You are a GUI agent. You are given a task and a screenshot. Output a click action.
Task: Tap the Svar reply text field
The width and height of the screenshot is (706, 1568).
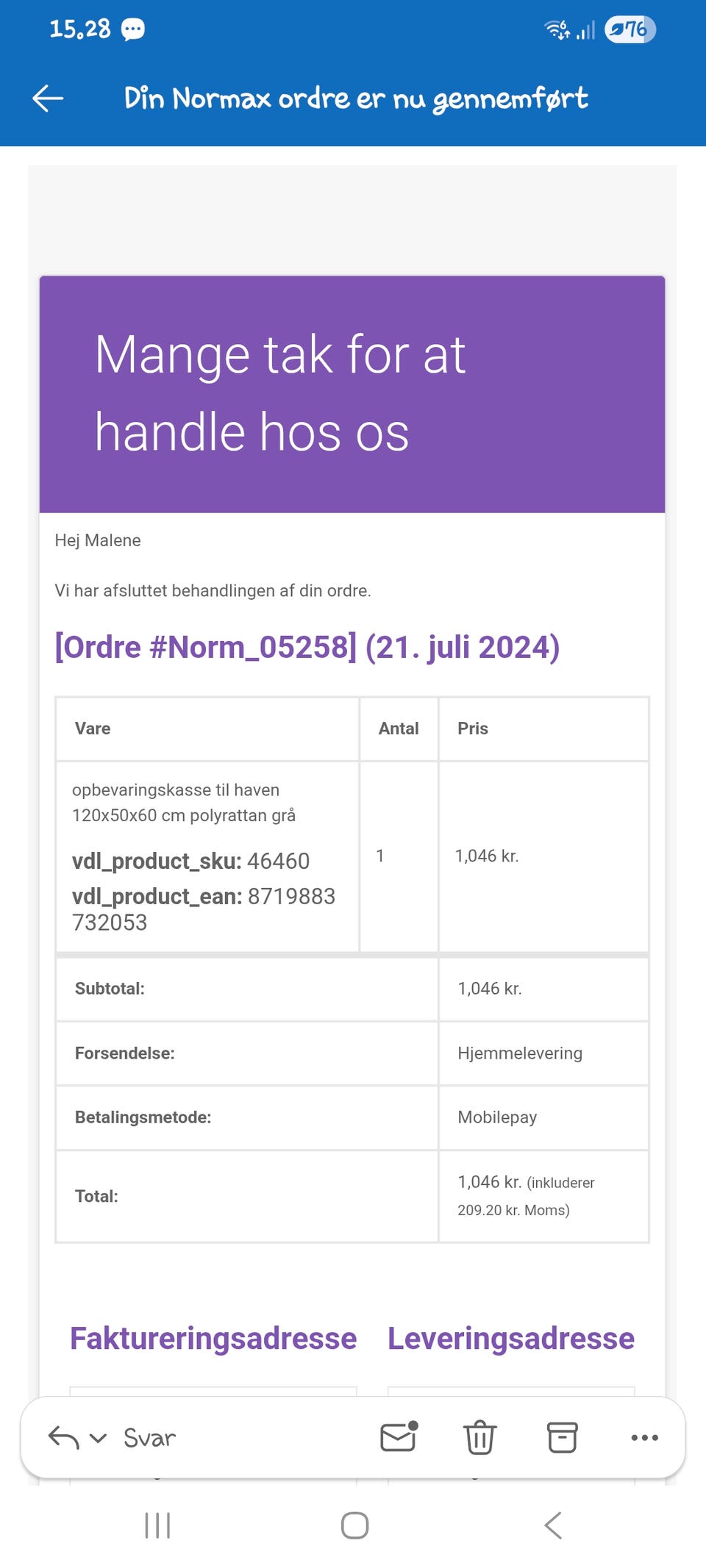coord(150,1438)
